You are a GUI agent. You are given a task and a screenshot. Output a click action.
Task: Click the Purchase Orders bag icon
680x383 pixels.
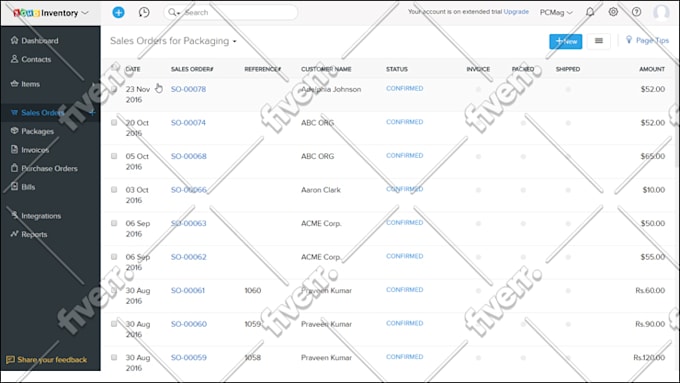tap(14, 168)
